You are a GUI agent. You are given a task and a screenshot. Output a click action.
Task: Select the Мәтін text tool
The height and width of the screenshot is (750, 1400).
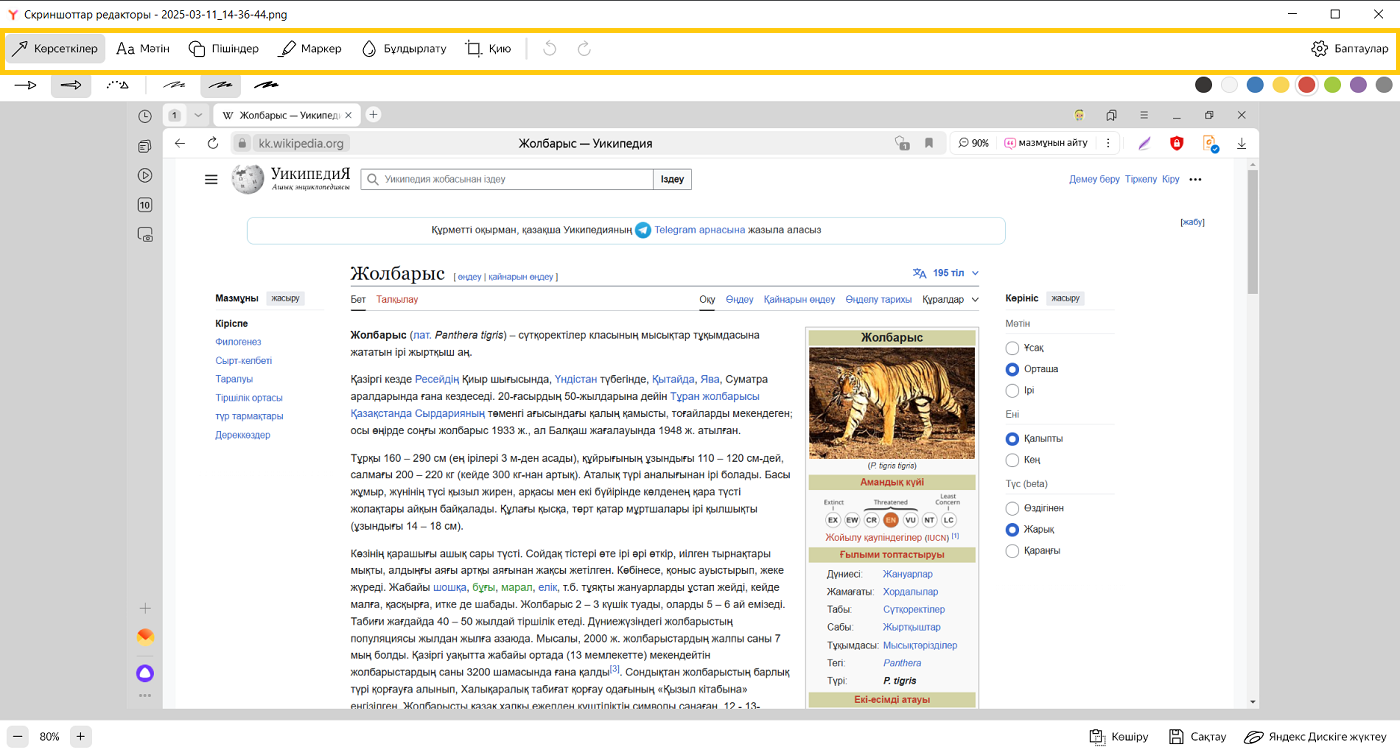pyautogui.click(x=143, y=48)
